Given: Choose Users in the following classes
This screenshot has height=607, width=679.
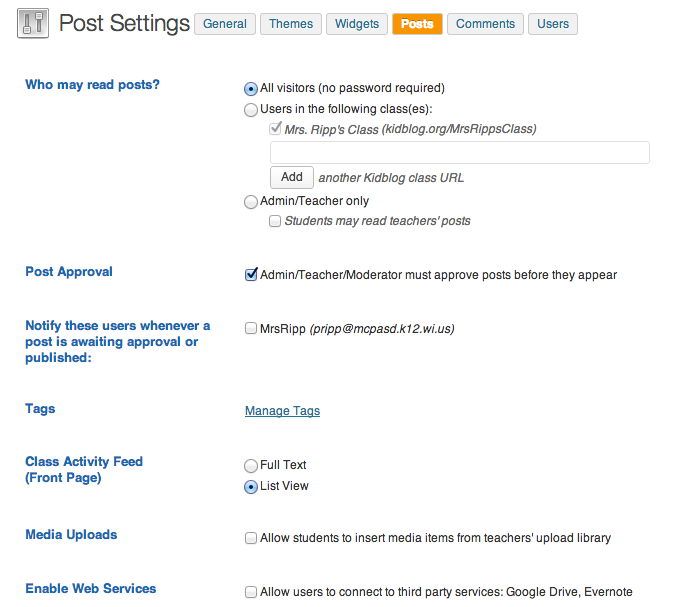Looking at the screenshot, I should point(251,109).
